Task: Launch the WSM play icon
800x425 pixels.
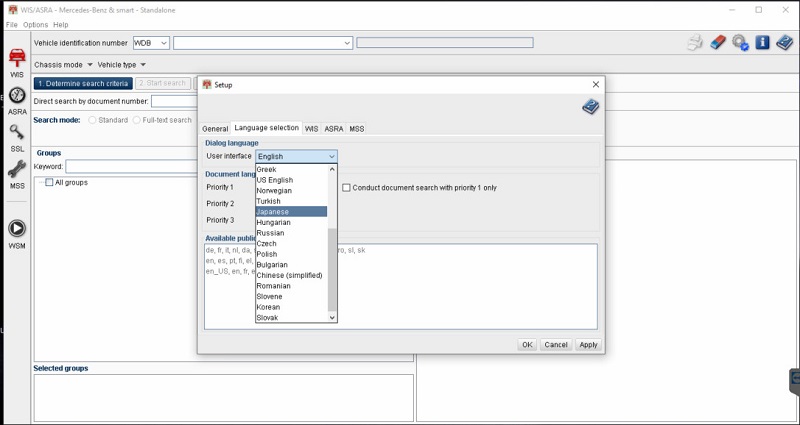Action: tap(17, 228)
